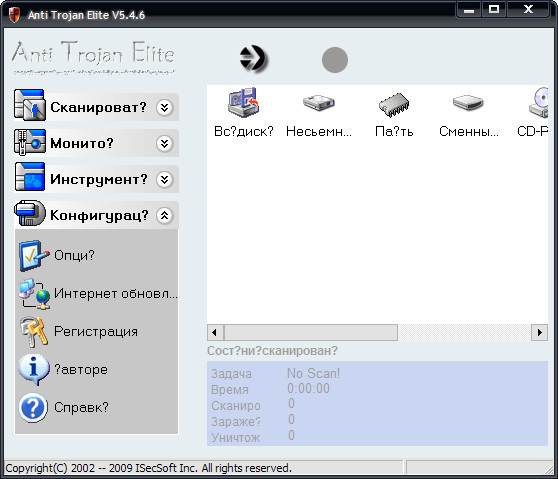Close the Anti Trojan Elite window

(528, 10)
